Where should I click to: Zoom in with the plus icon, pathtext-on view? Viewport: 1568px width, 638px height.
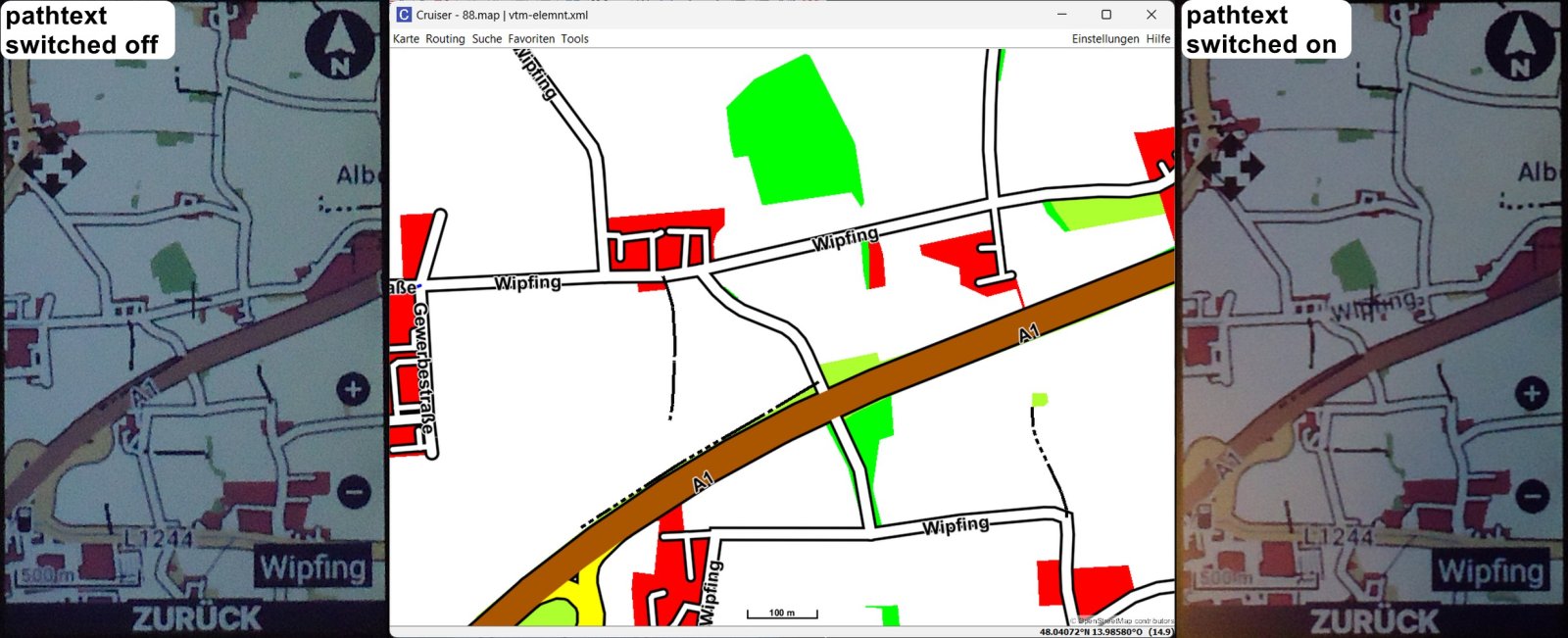coord(1531,394)
